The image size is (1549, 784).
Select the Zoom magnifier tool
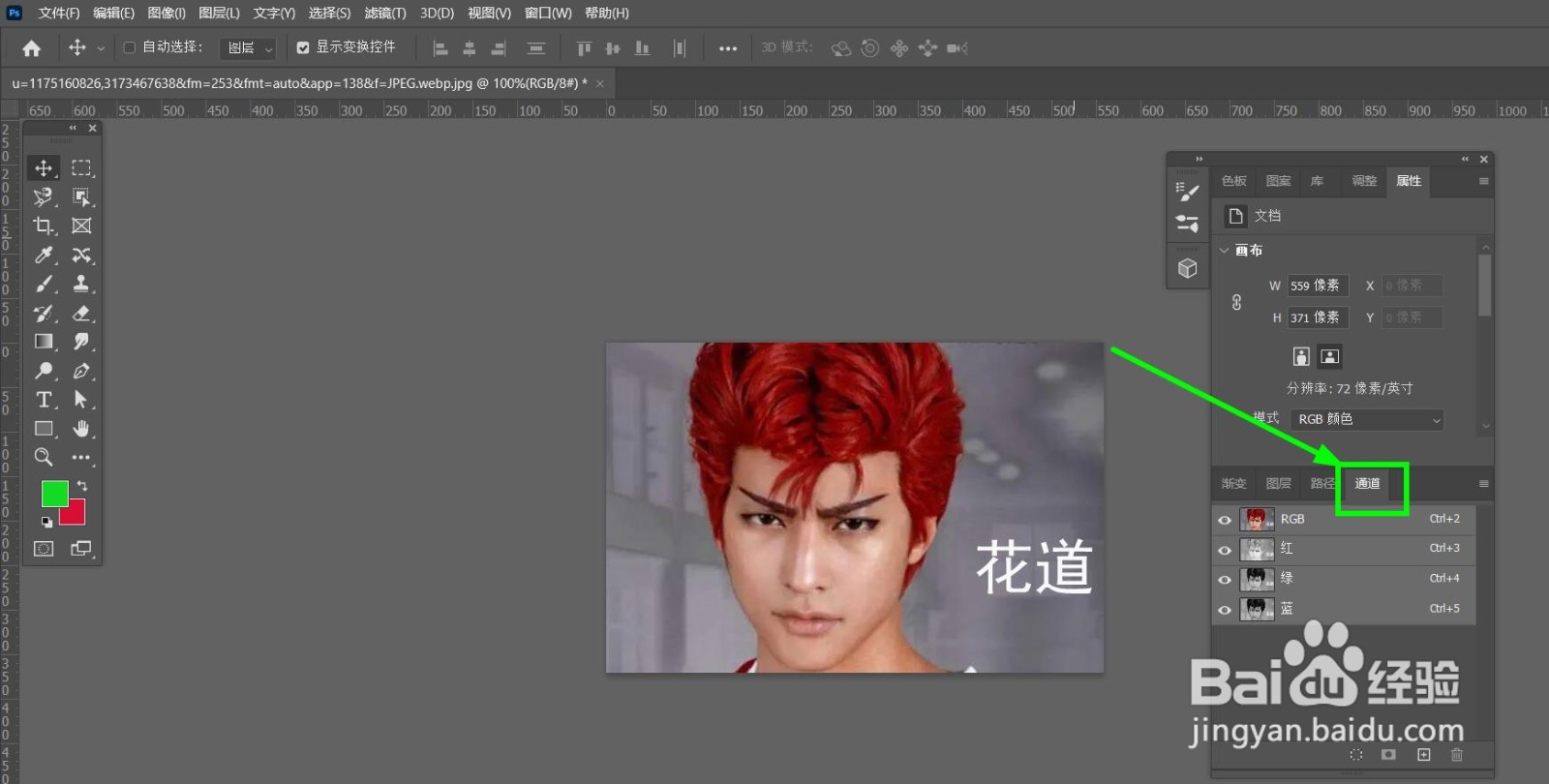44,457
